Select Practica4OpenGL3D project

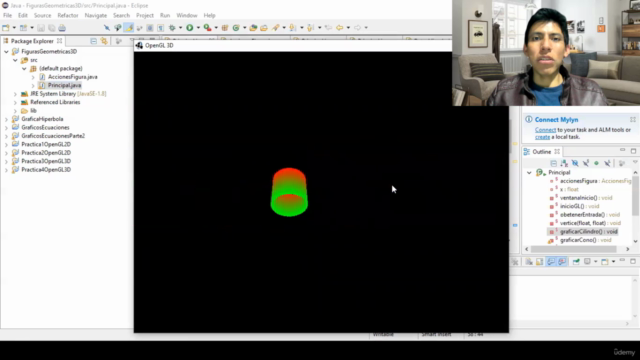point(46,170)
